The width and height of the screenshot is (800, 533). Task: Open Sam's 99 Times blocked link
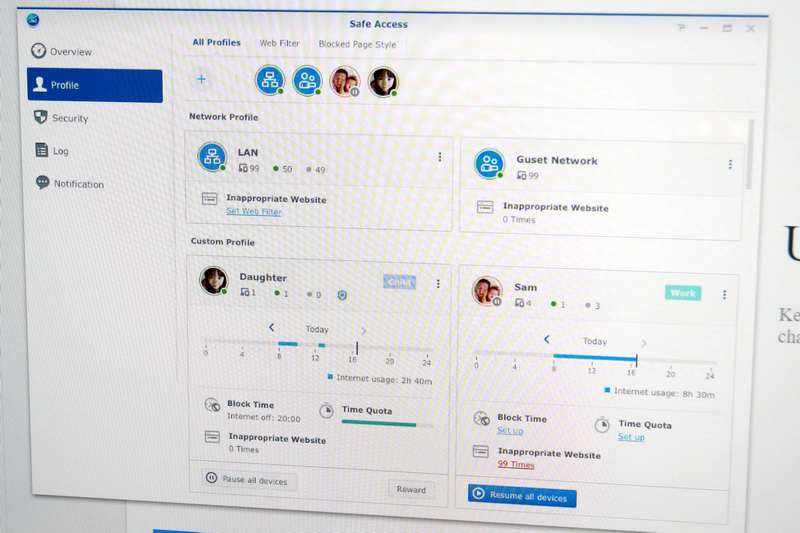click(516, 464)
